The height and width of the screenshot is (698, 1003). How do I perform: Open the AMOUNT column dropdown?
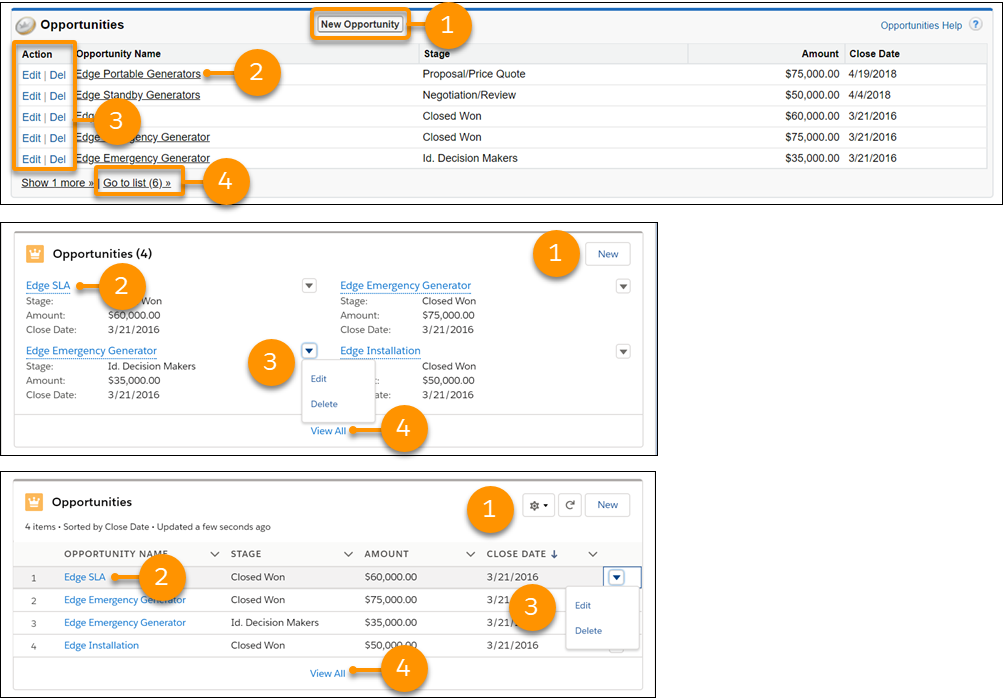469,554
